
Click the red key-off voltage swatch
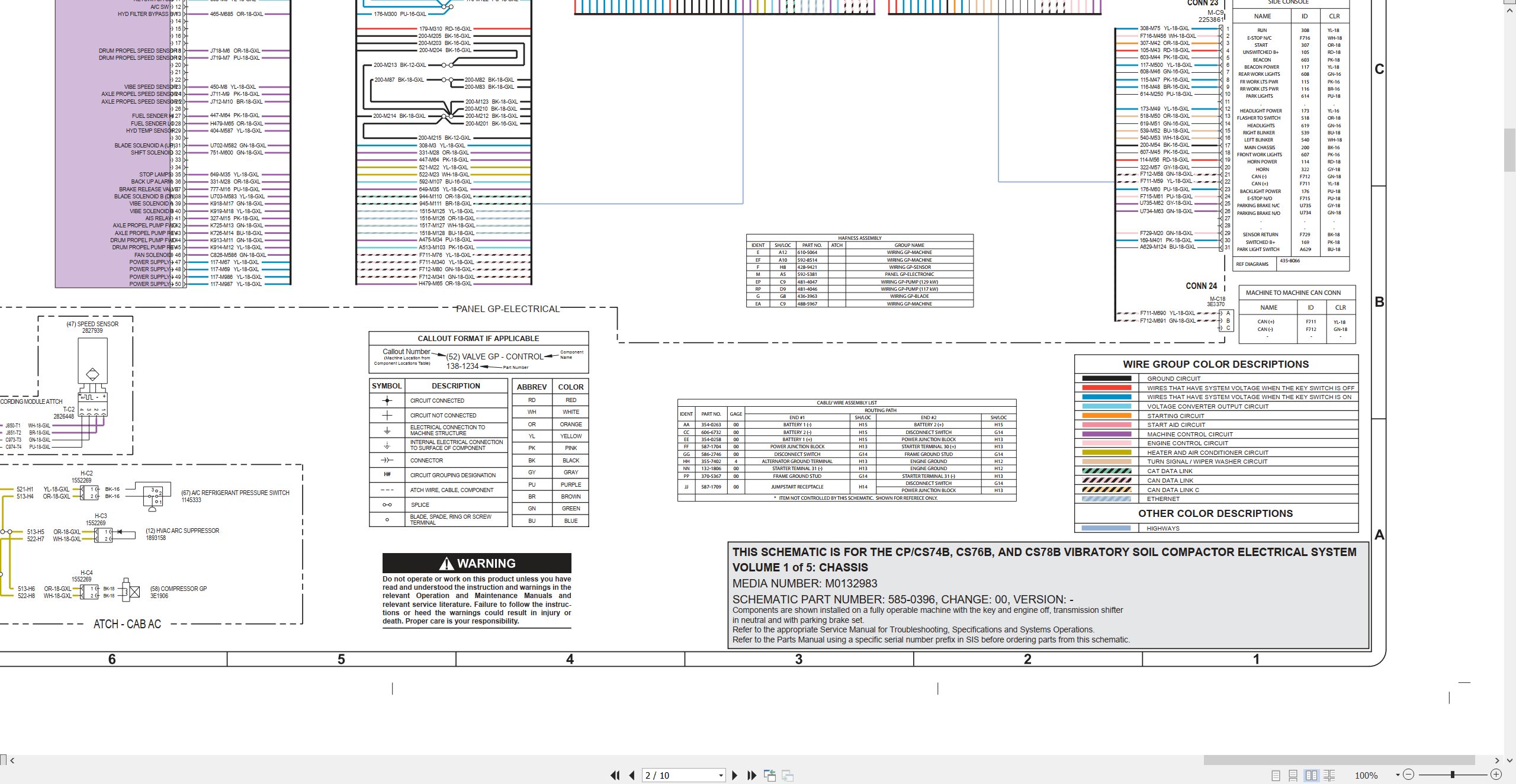(1106, 388)
